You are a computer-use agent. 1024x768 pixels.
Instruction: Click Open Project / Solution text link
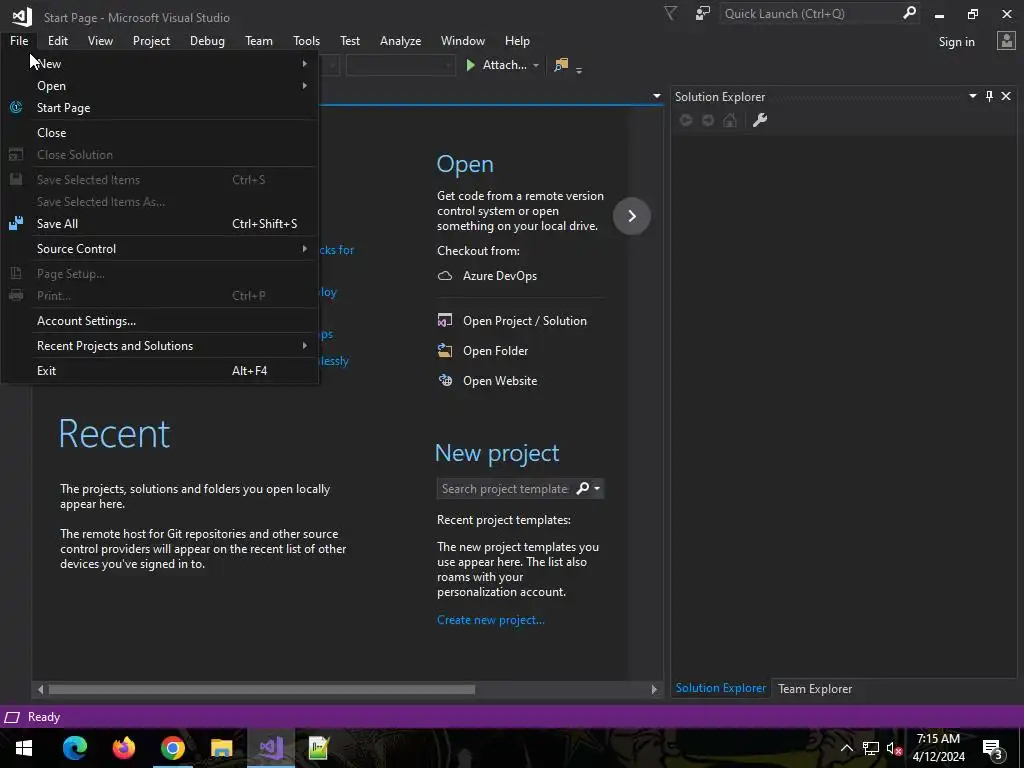(524, 321)
